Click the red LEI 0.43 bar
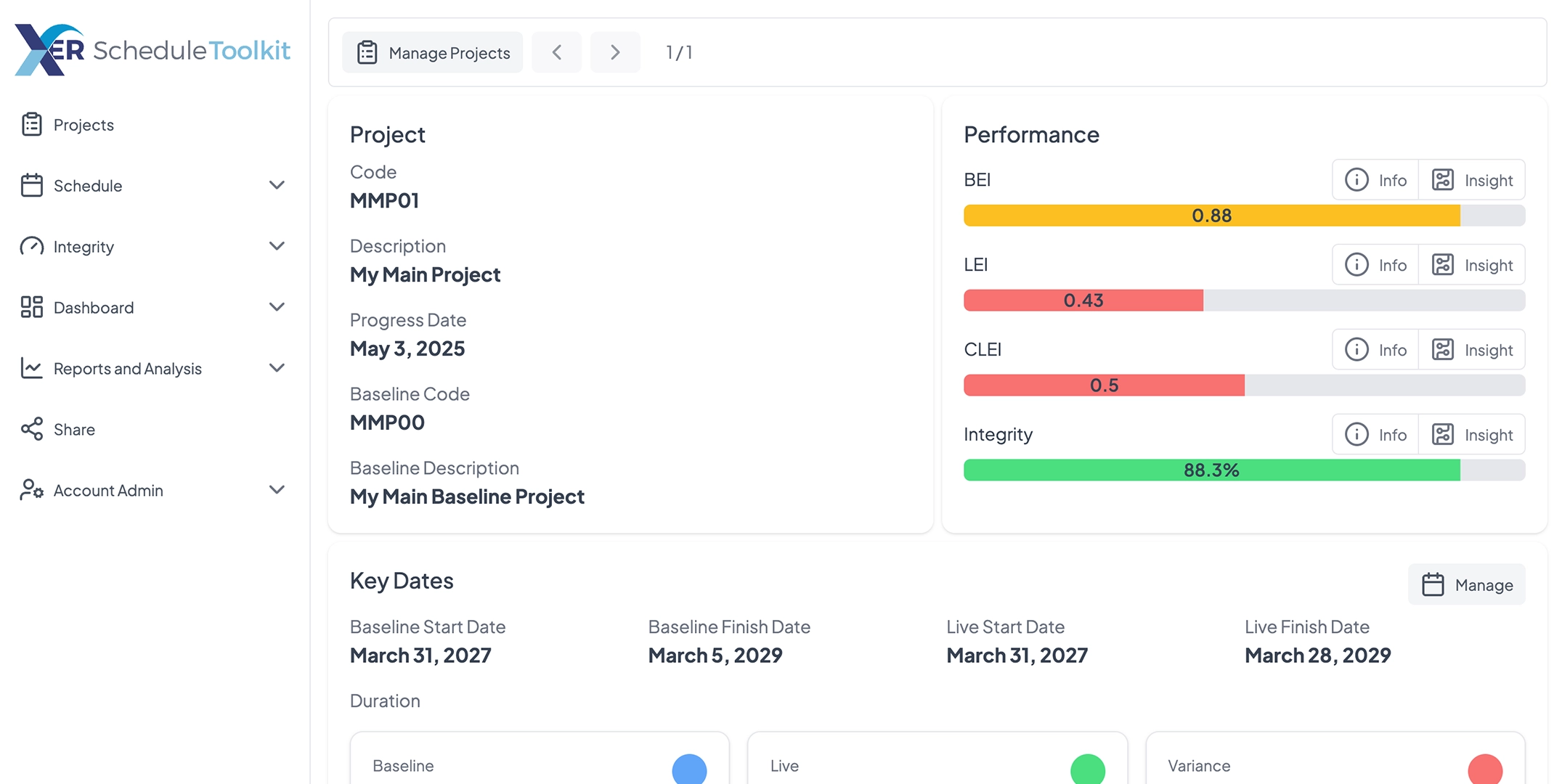The height and width of the screenshot is (784, 1562). [x=1083, y=301]
